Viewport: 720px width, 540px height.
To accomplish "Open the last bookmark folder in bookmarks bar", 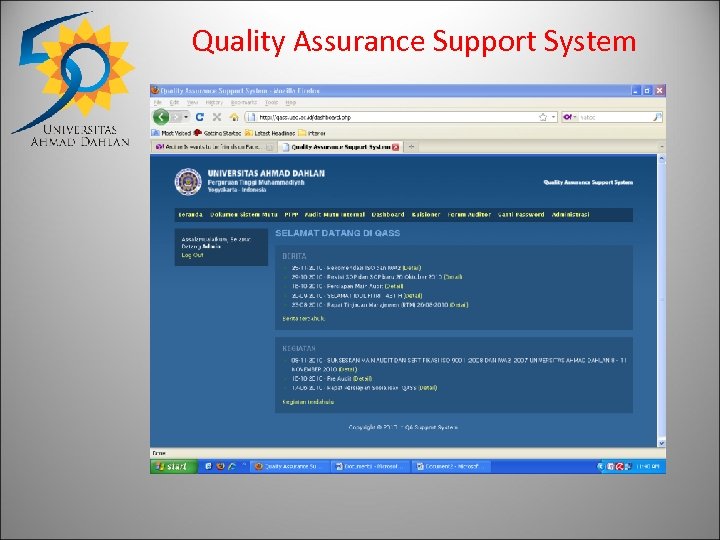I will [x=312, y=133].
